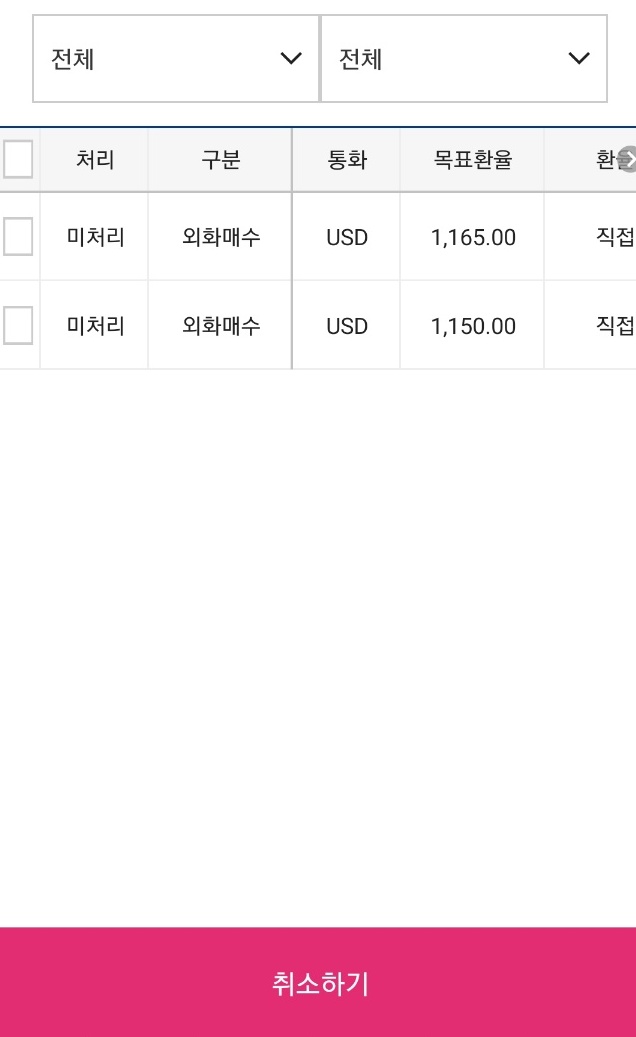Viewport: 636px width, 1037px height.
Task: Click the first 전체 dropdown chevron
Action: click(291, 58)
